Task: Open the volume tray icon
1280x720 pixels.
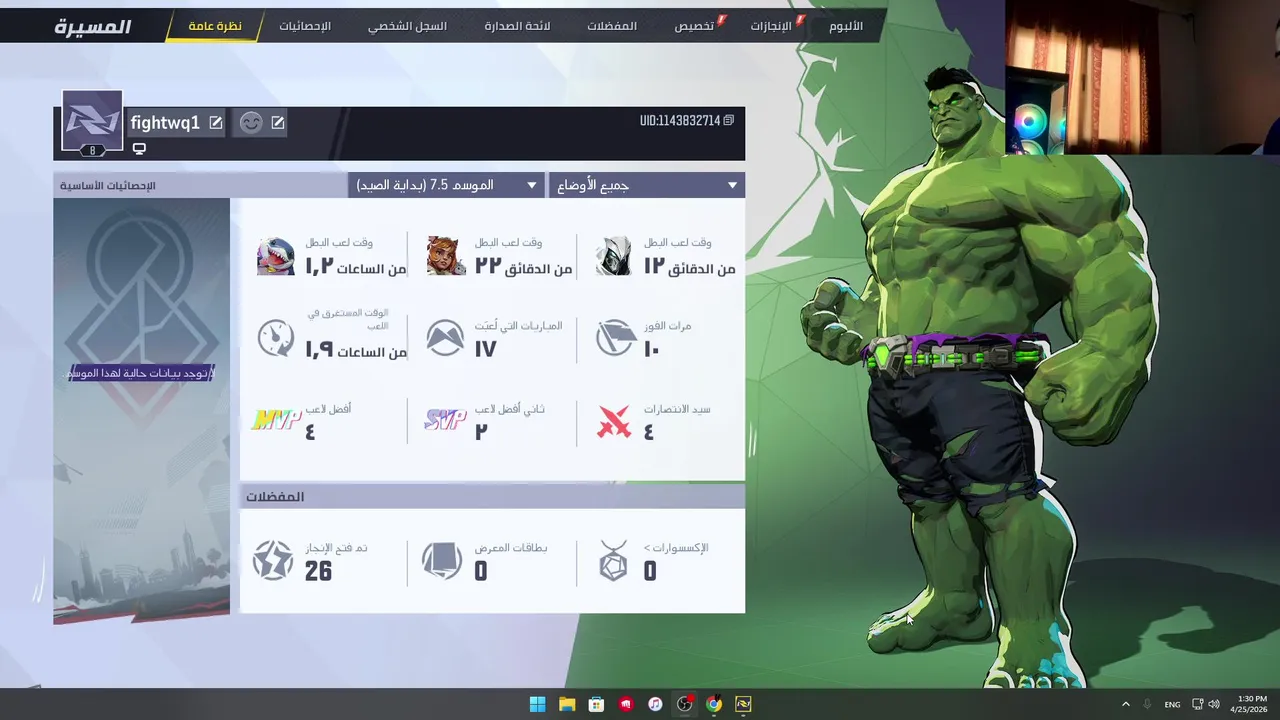Action: point(1214,704)
